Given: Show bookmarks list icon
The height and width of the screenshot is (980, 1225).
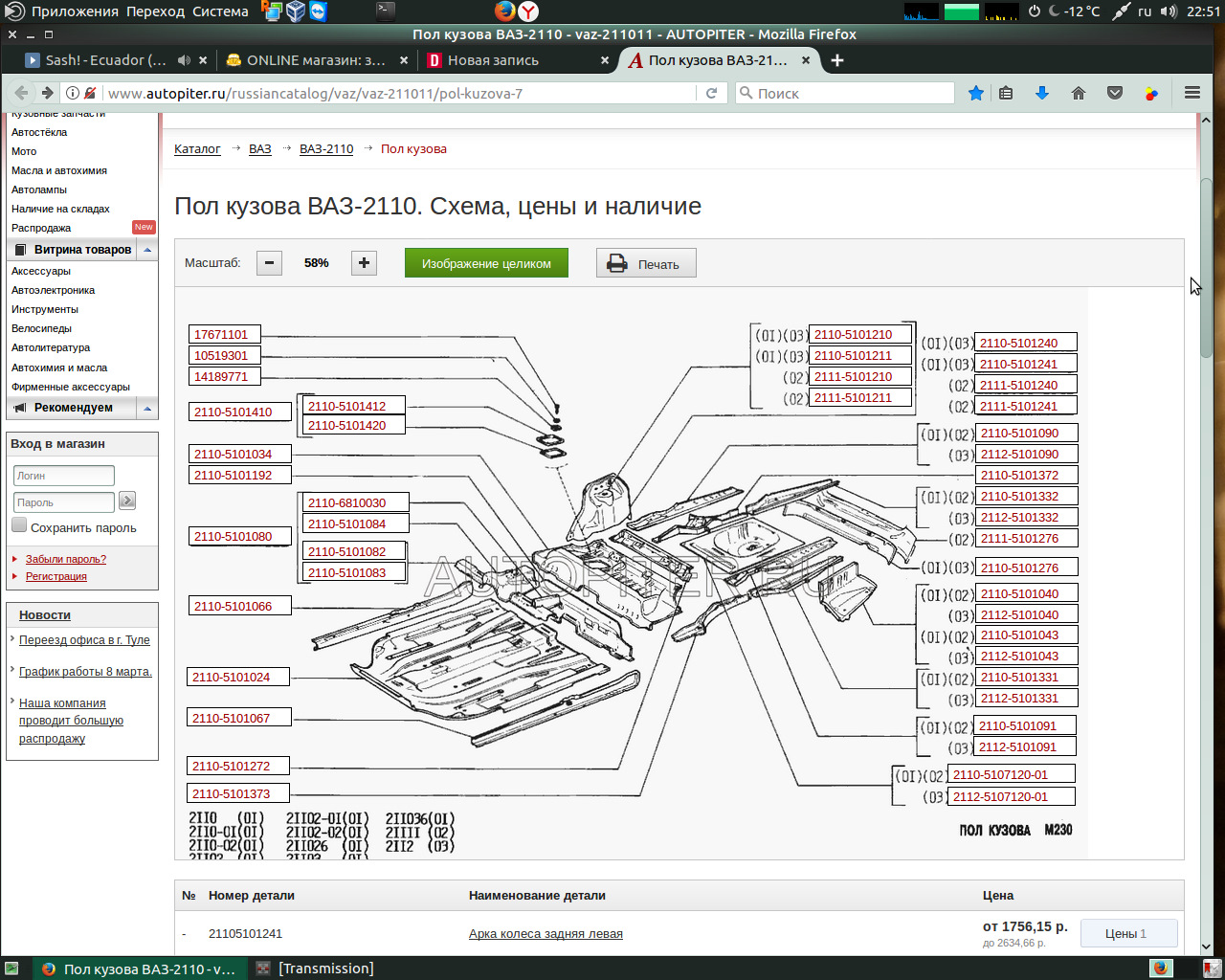Looking at the screenshot, I should click(x=1006, y=93).
